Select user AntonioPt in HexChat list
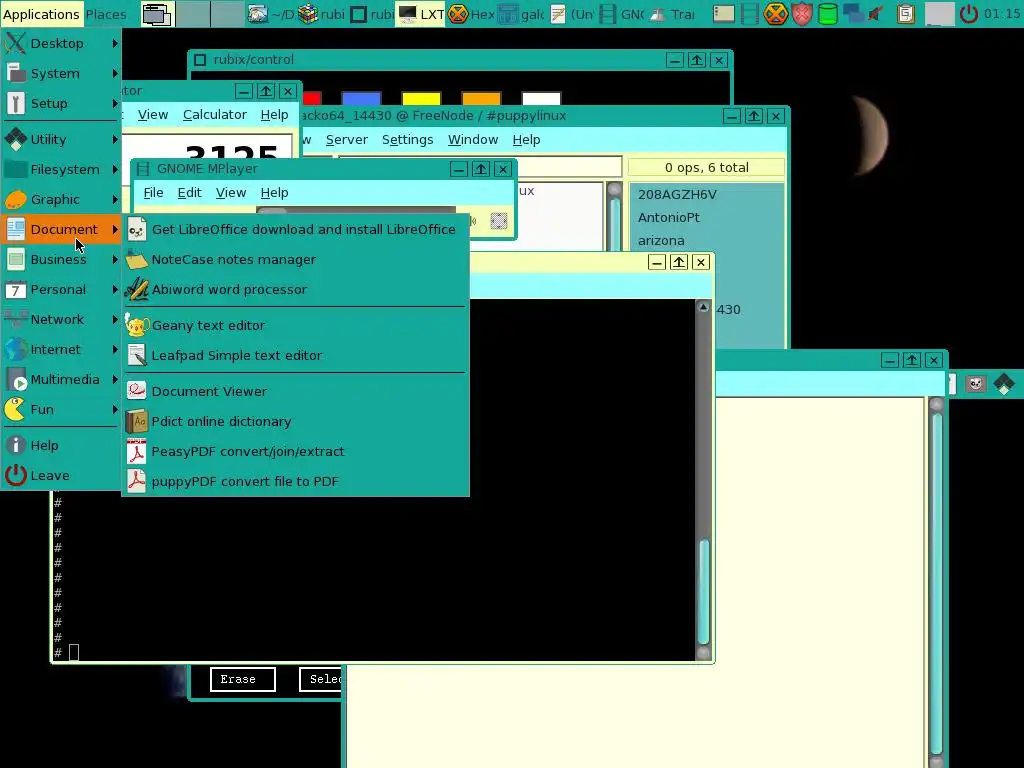 [706, 217]
